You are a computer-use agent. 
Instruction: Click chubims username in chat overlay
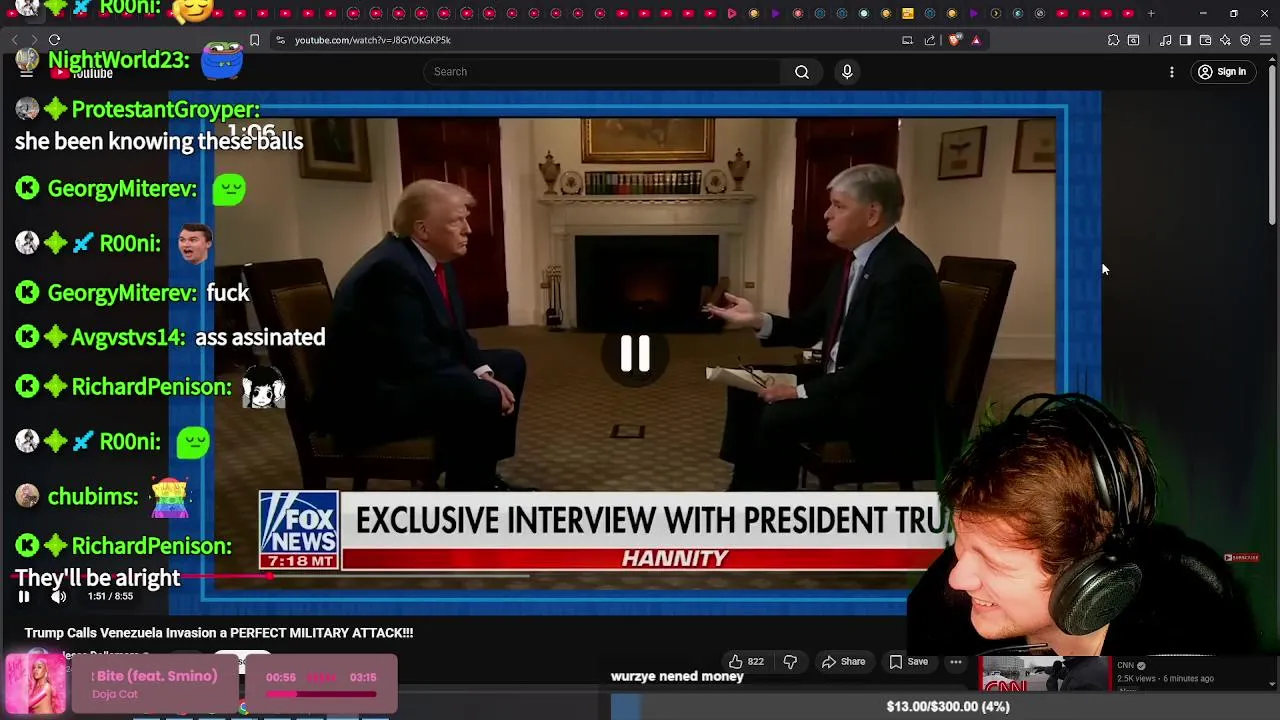click(x=93, y=497)
